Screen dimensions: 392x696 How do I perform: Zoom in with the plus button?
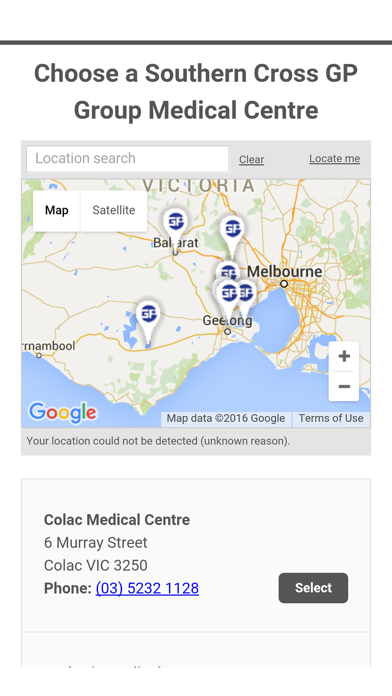click(344, 356)
